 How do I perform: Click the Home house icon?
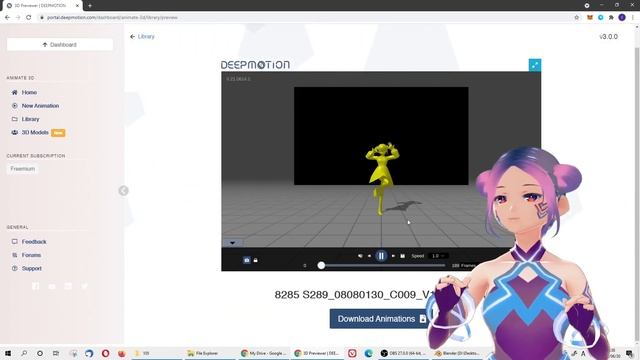coord(15,92)
